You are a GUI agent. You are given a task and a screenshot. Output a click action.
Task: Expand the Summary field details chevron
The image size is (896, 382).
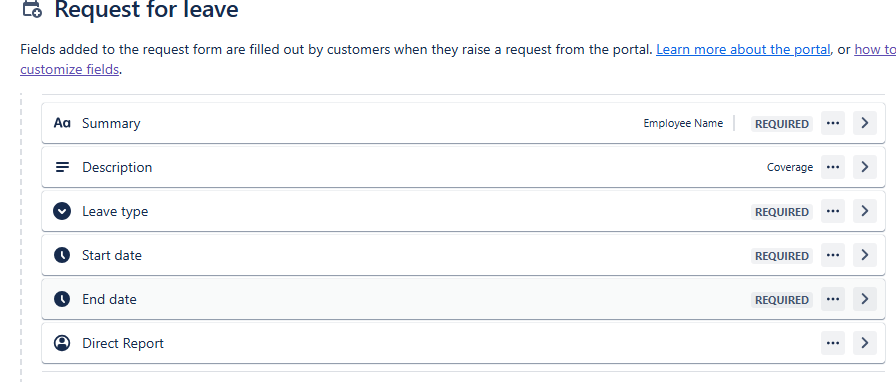click(x=865, y=123)
